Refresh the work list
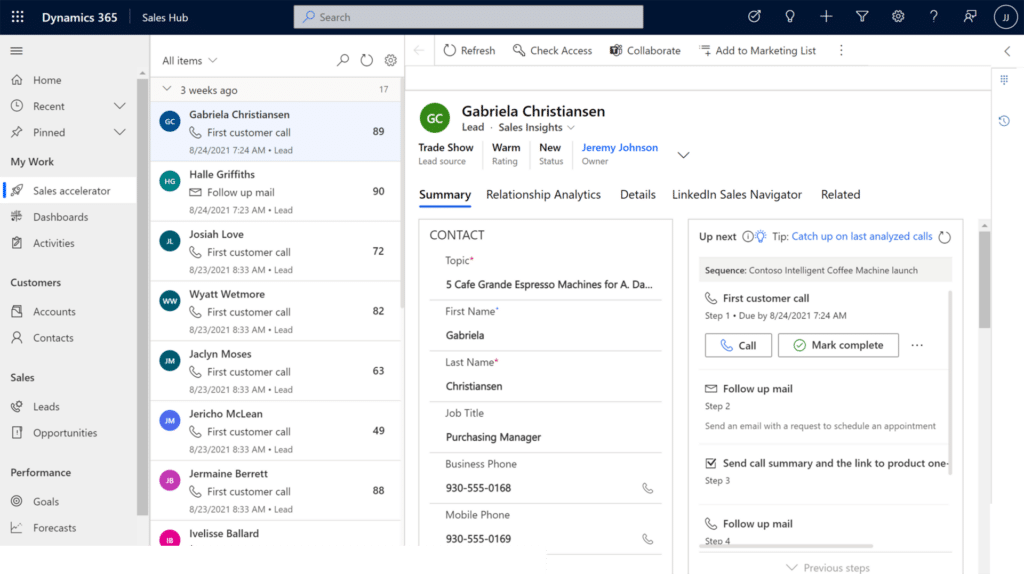 [366, 60]
